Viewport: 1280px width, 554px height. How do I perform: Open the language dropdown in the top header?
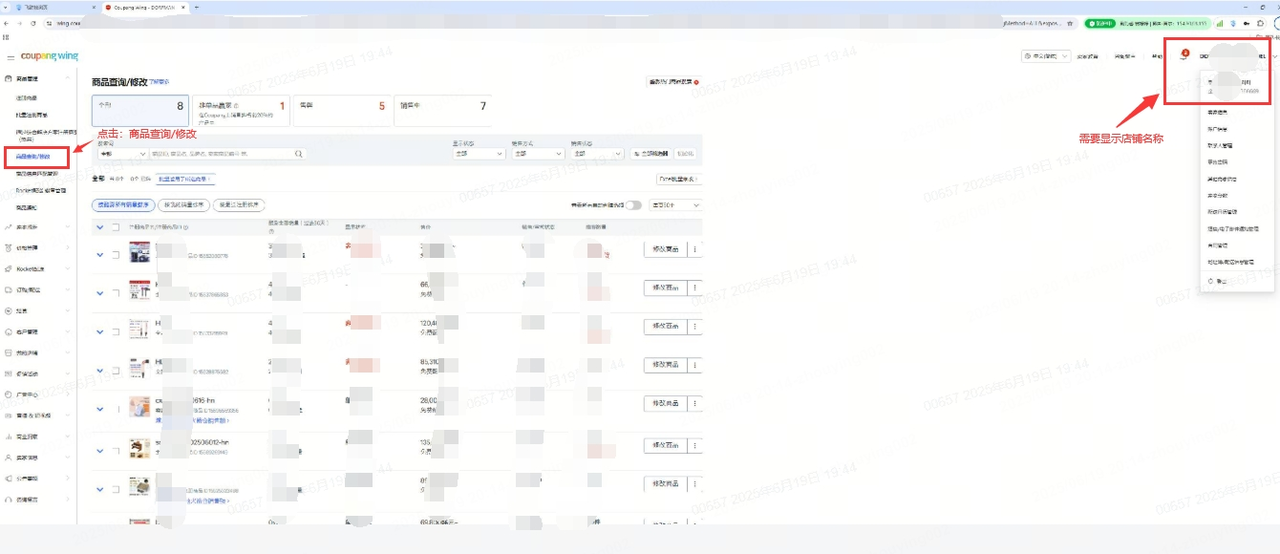coord(1046,56)
